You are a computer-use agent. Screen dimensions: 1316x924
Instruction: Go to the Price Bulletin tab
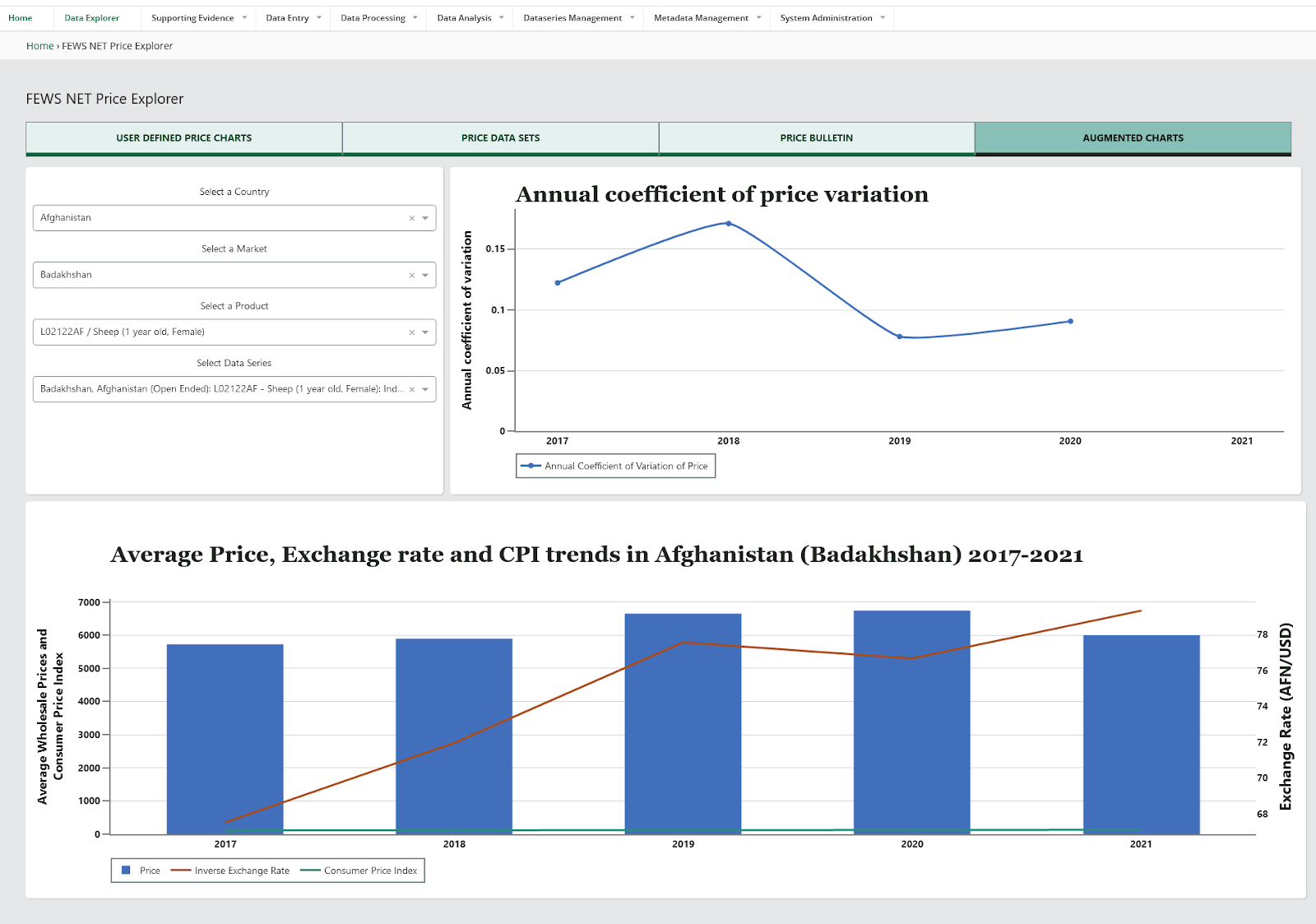point(816,138)
